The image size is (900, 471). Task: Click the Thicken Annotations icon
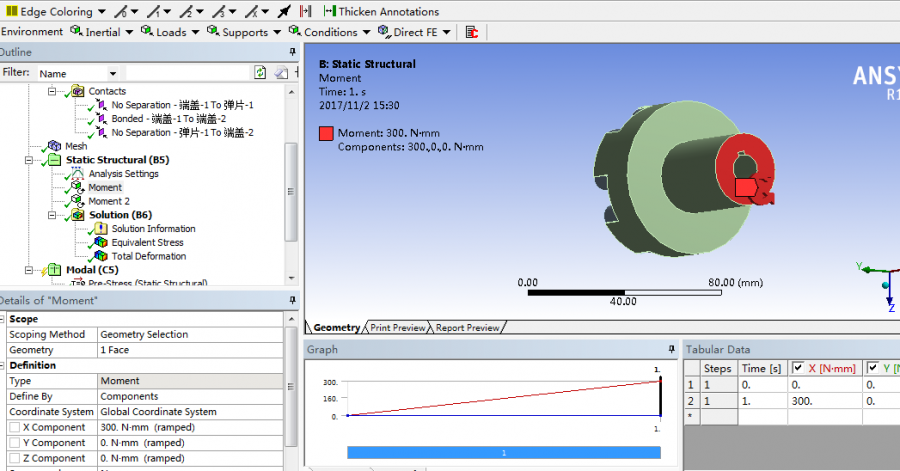click(x=329, y=12)
